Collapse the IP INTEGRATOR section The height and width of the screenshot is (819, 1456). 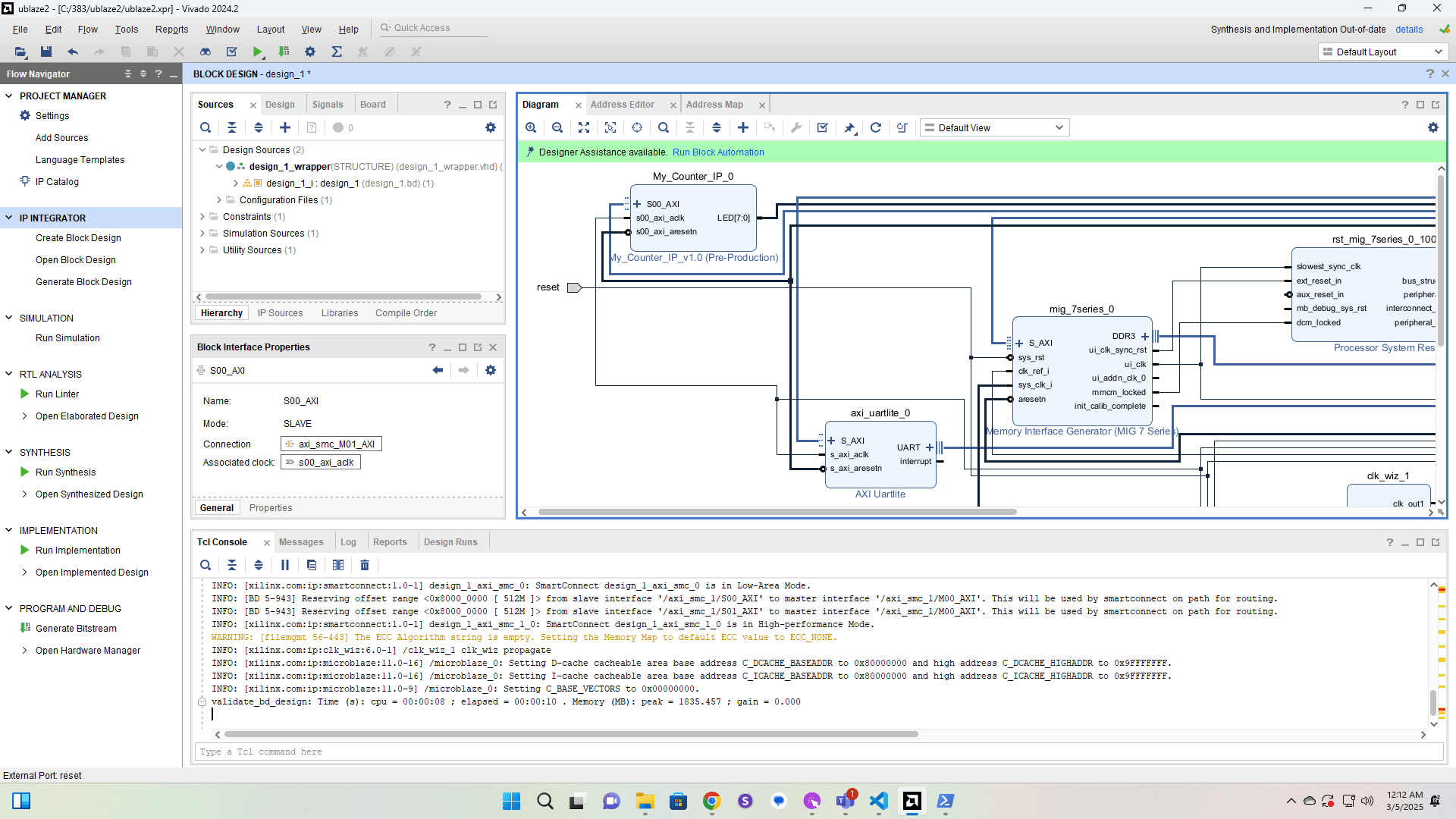coord(9,218)
